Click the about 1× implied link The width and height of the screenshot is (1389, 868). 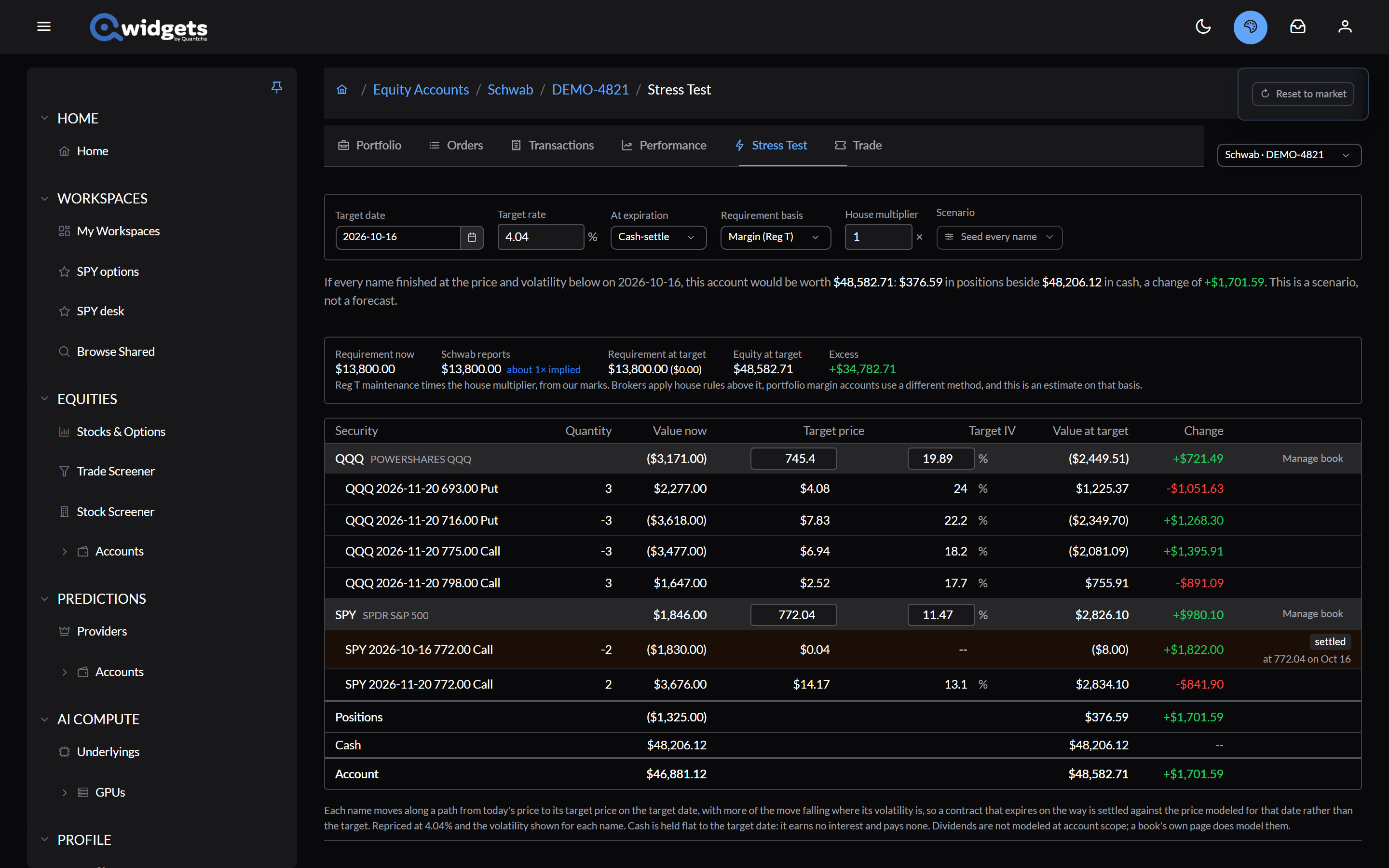click(x=544, y=370)
